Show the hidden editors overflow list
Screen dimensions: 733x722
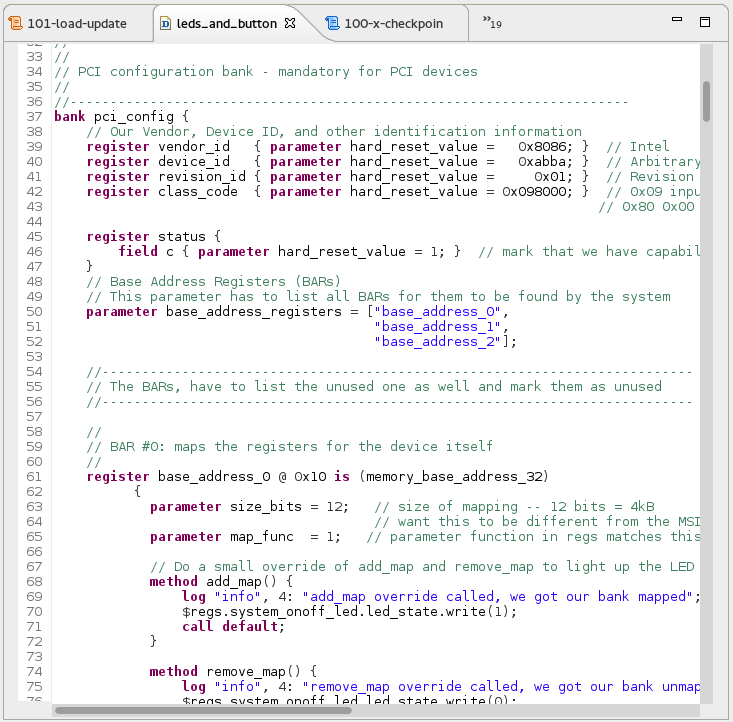click(491, 21)
